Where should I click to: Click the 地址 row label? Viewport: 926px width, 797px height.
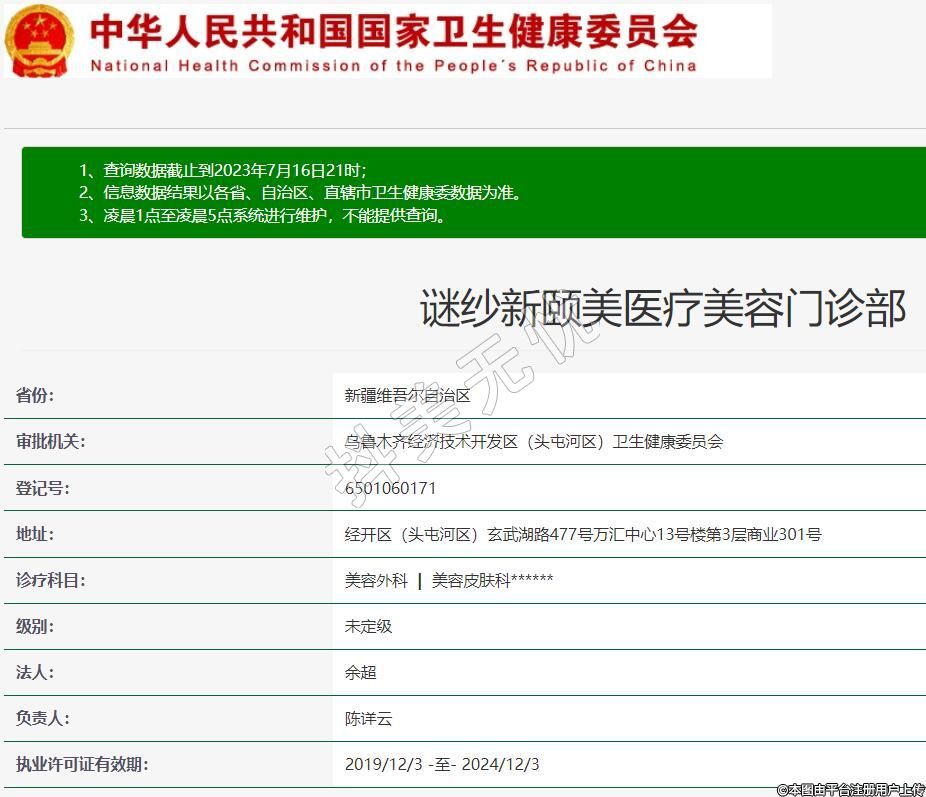[x=35, y=535]
